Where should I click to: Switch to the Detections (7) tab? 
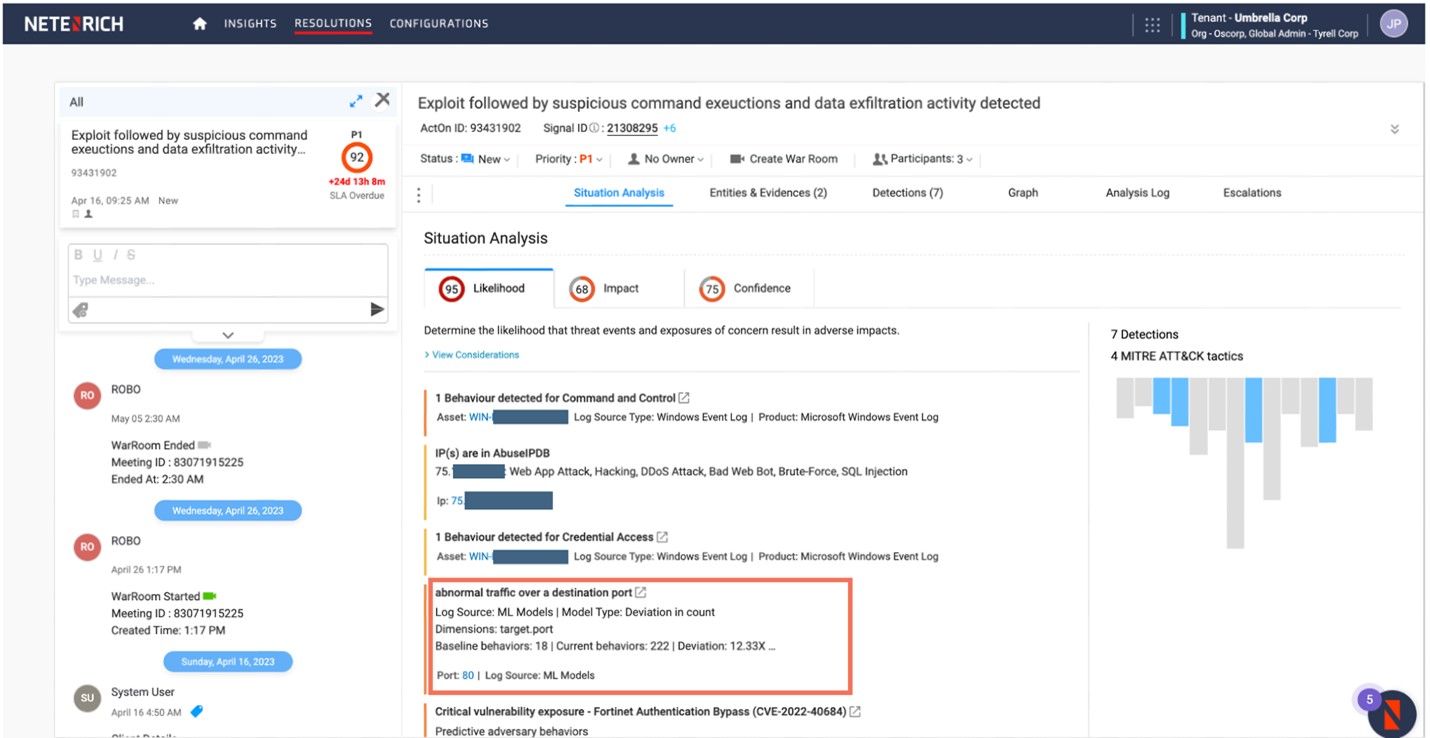pyautogui.click(x=907, y=193)
